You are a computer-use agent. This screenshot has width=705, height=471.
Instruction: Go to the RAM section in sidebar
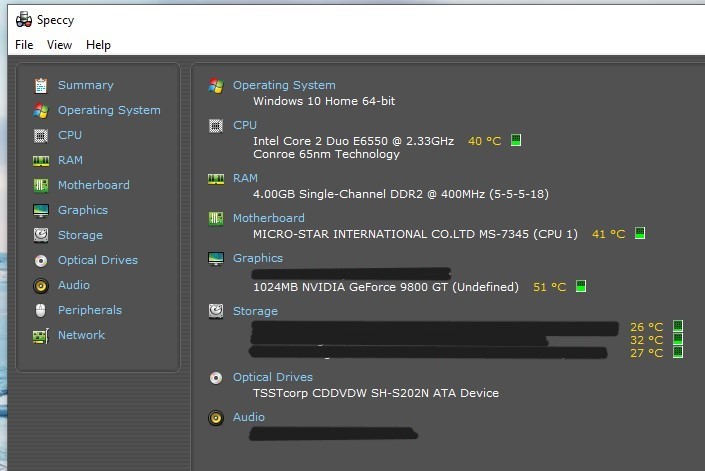click(71, 160)
